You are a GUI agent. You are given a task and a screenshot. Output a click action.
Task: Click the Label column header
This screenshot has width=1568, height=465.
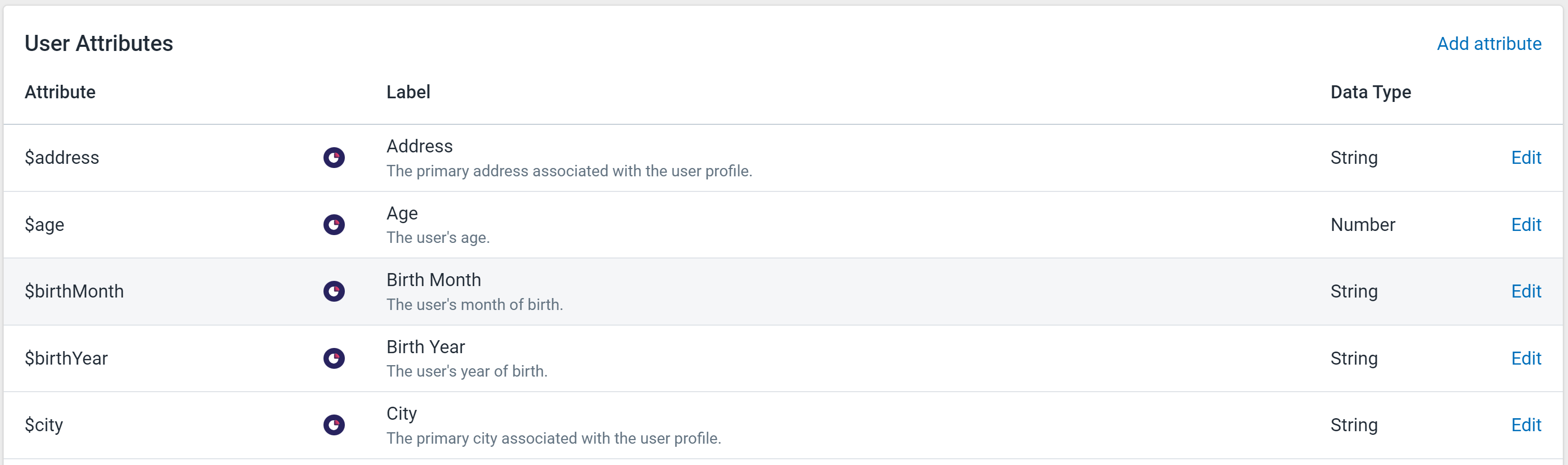click(x=408, y=92)
